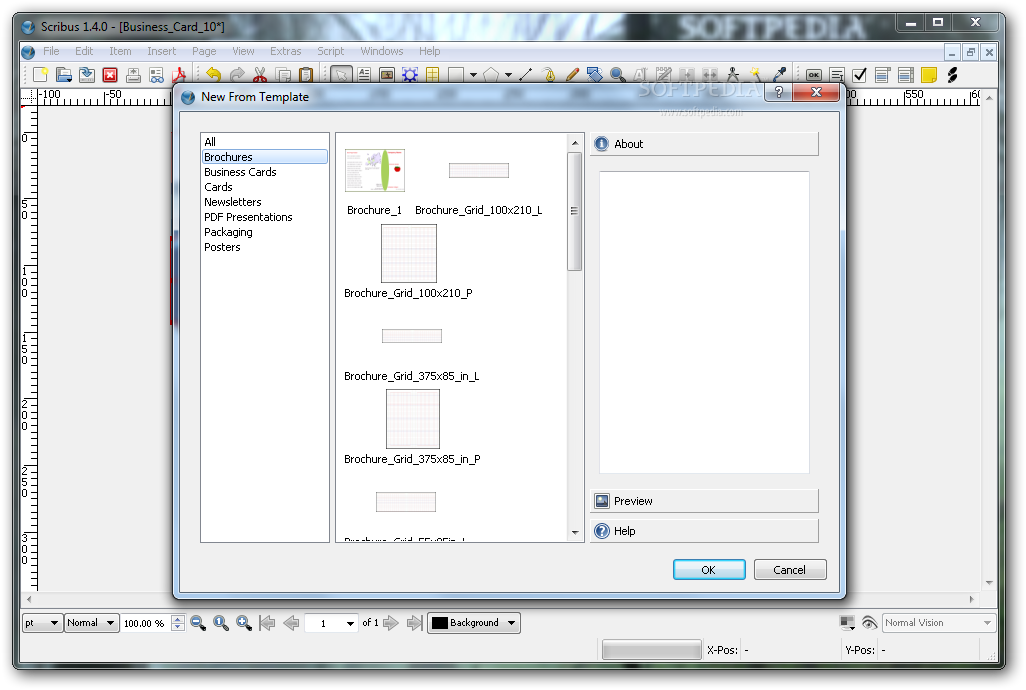This screenshot has height=690, width=1026.
Task: Click the red Close document icon
Action: point(110,75)
